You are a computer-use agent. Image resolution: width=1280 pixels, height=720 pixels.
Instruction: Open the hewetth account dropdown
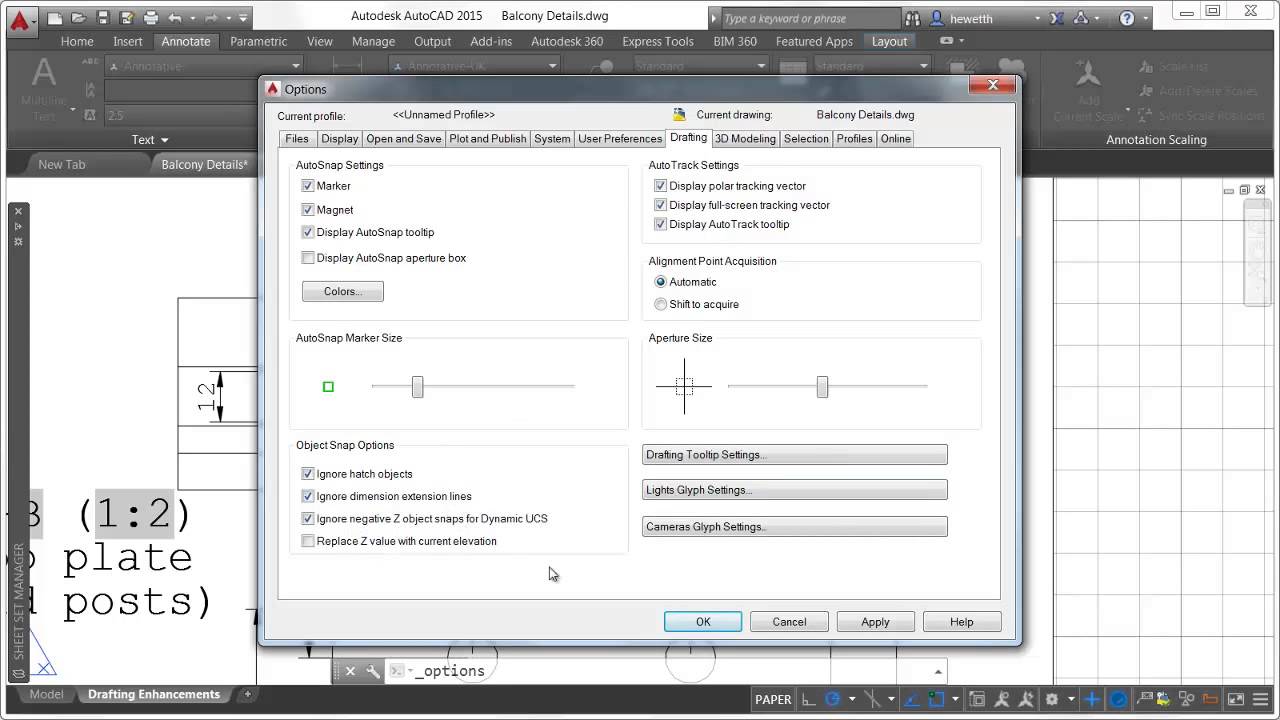click(1037, 18)
